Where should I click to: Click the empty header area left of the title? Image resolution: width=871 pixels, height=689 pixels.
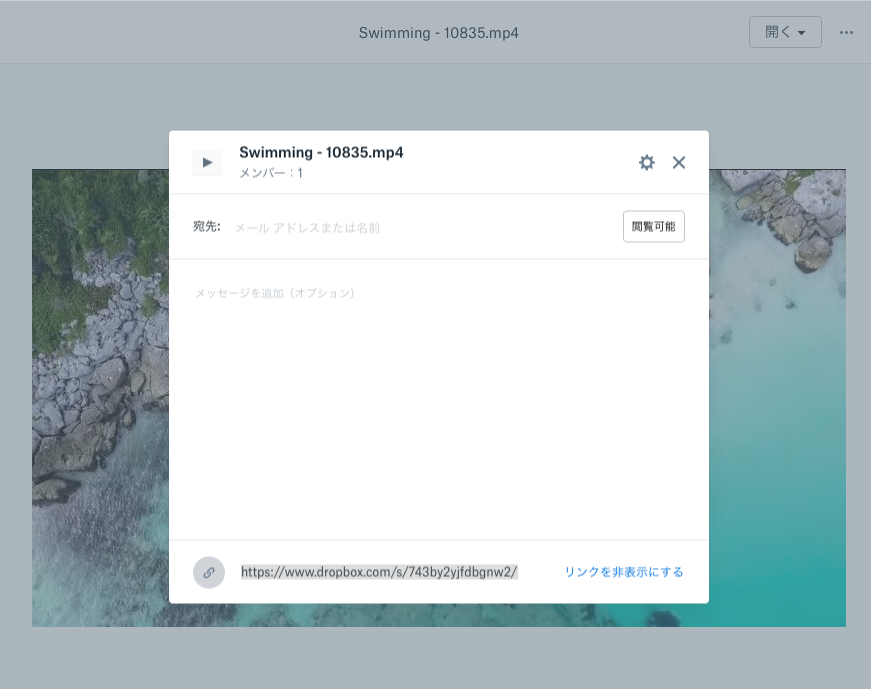point(150,32)
